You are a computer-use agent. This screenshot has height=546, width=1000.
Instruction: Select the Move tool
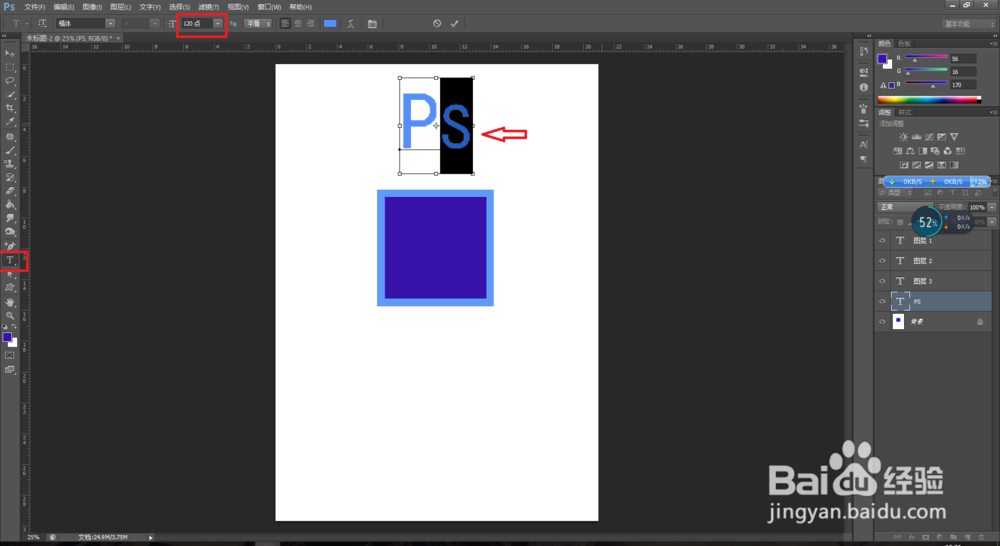click(10, 54)
